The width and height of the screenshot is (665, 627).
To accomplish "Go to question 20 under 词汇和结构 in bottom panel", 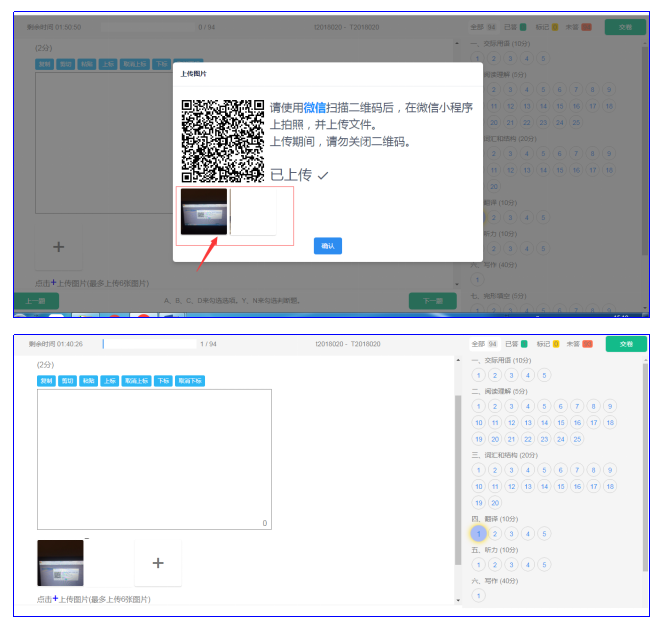I will [495, 503].
